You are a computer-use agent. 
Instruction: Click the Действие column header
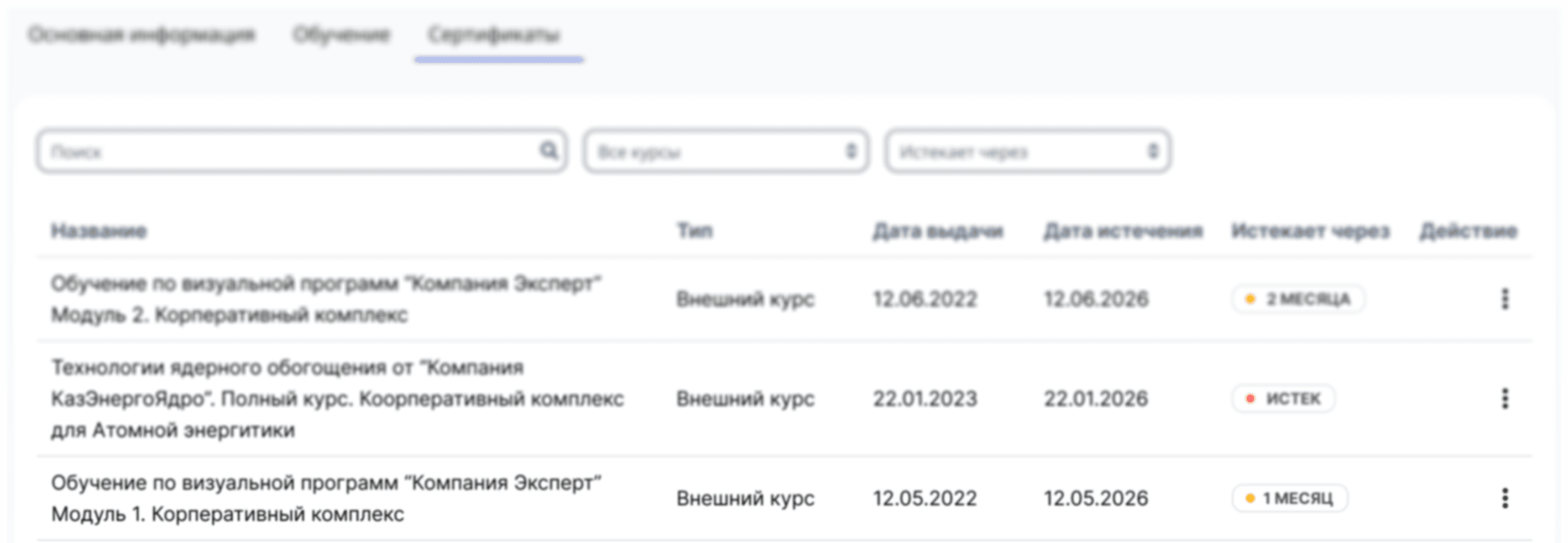tap(1468, 231)
